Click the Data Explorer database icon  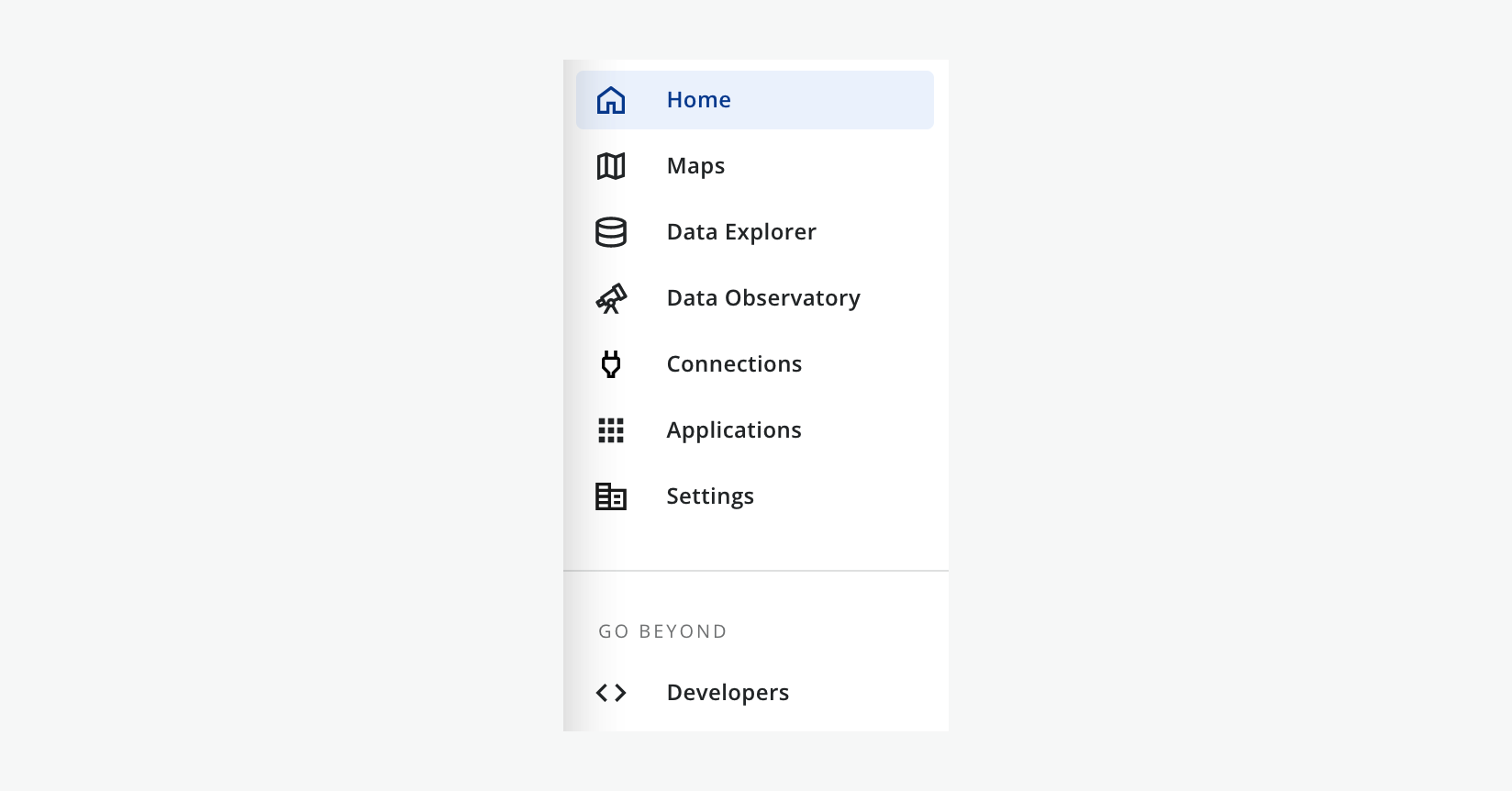[x=611, y=232]
